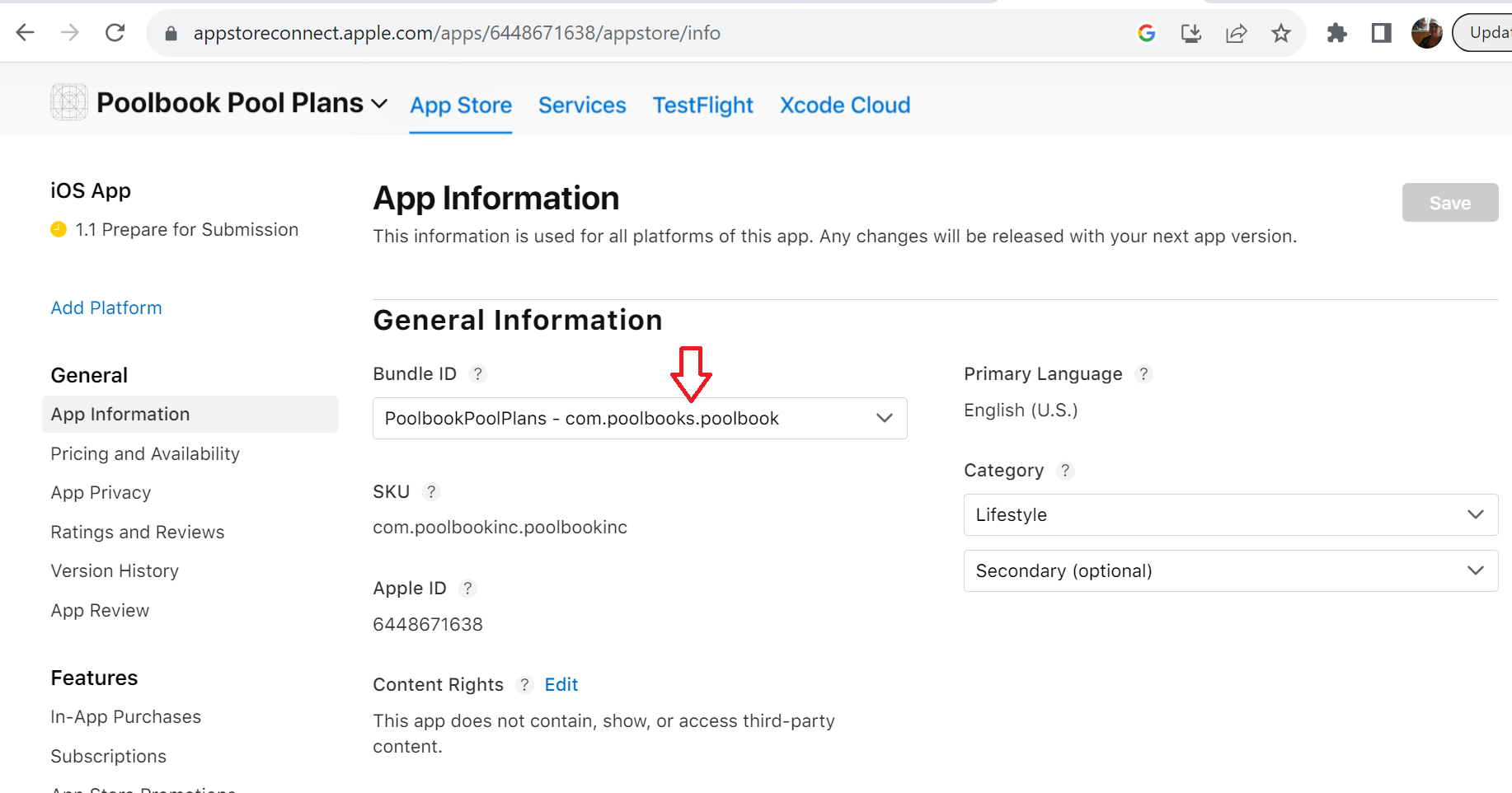This screenshot has width=1512, height=793.
Task: Bookmark this page with the star
Action: click(1280, 33)
